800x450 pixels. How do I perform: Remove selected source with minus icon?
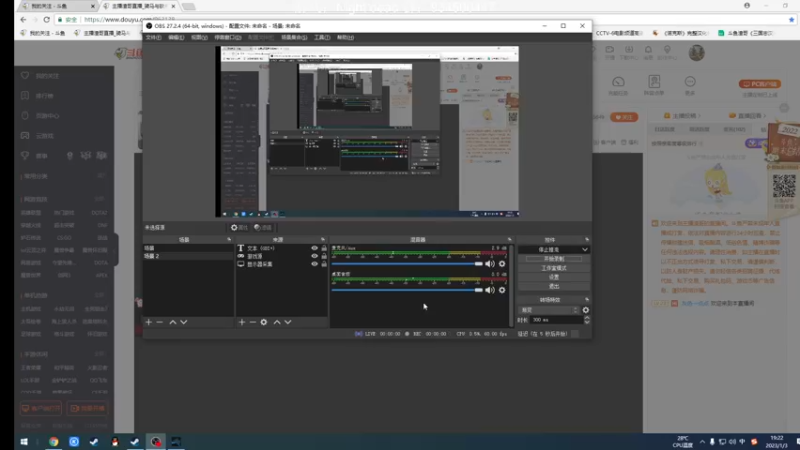(x=253, y=322)
